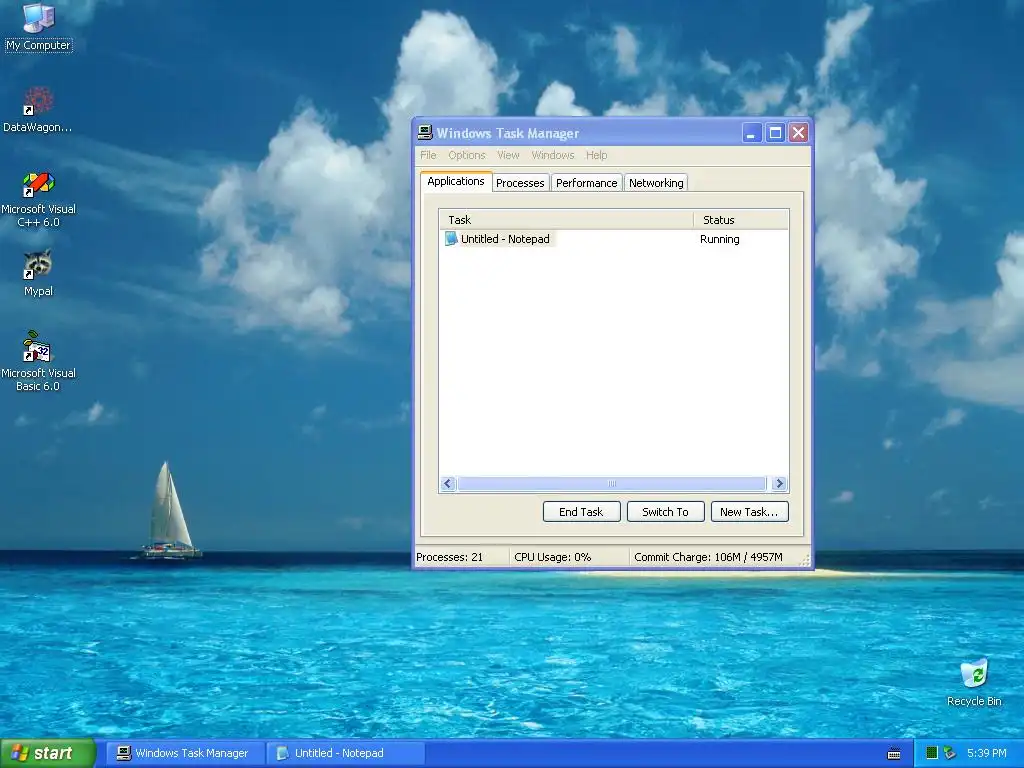Image resolution: width=1024 pixels, height=768 pixels.
Task: Maximize the Task Manager window
Action: click(775, 133)
